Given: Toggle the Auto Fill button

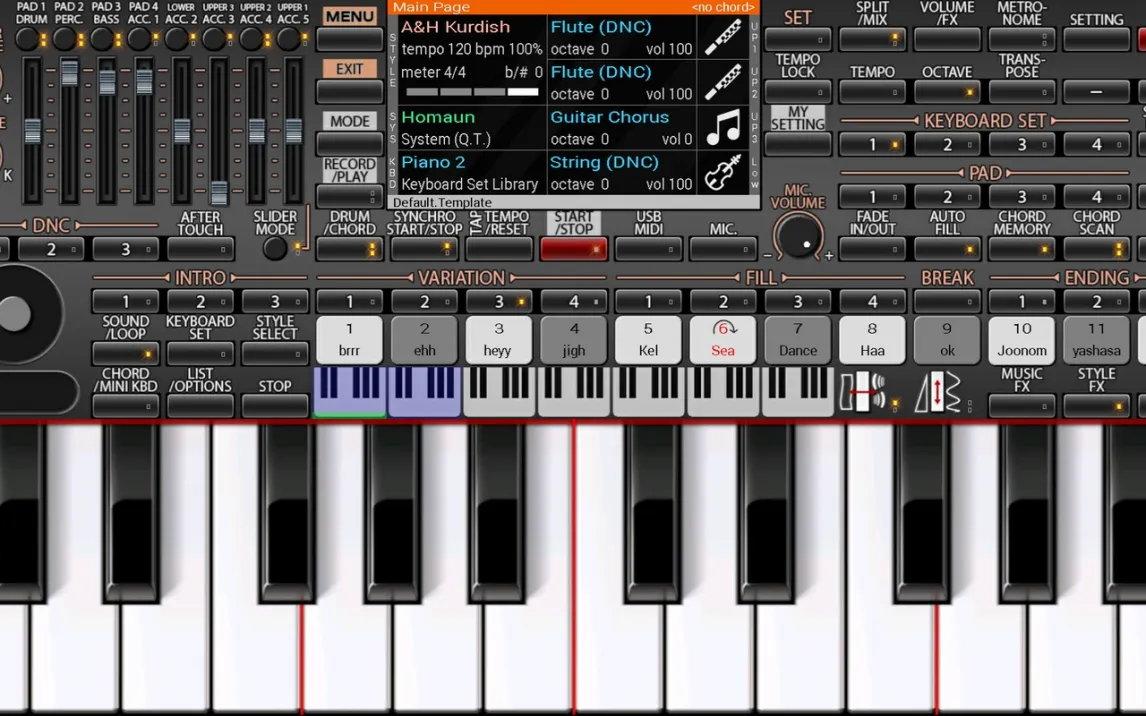Looking at the screenshot, I should (x=947, y=249).
